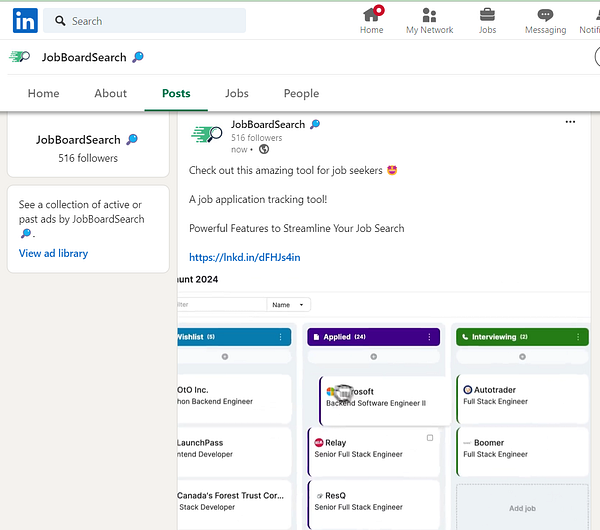Click the Microsoft Backend Software Engineer card
Screen dimensions: 600x530
pyautogui.click(x=385, y=401)
